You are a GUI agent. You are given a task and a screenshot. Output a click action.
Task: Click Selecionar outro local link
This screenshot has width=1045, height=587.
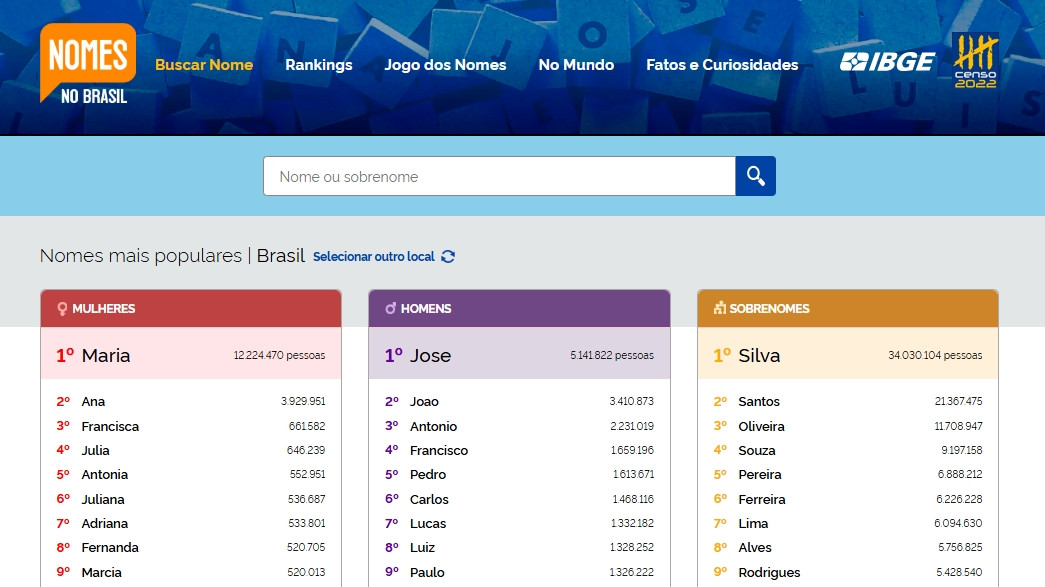(x=374, y=257)
